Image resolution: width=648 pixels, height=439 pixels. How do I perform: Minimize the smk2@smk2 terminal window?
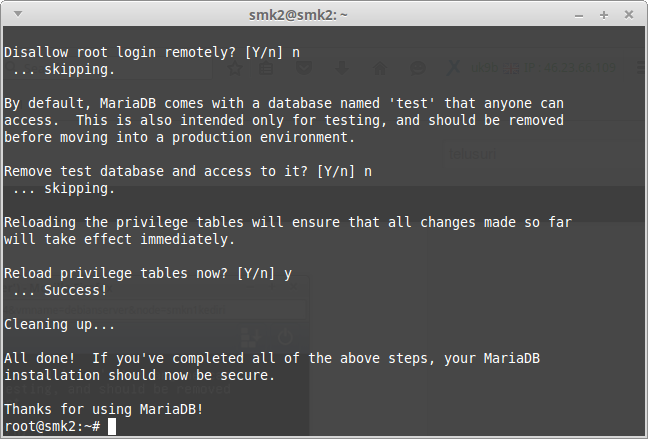pyautogui.click(x=579, y=16)
